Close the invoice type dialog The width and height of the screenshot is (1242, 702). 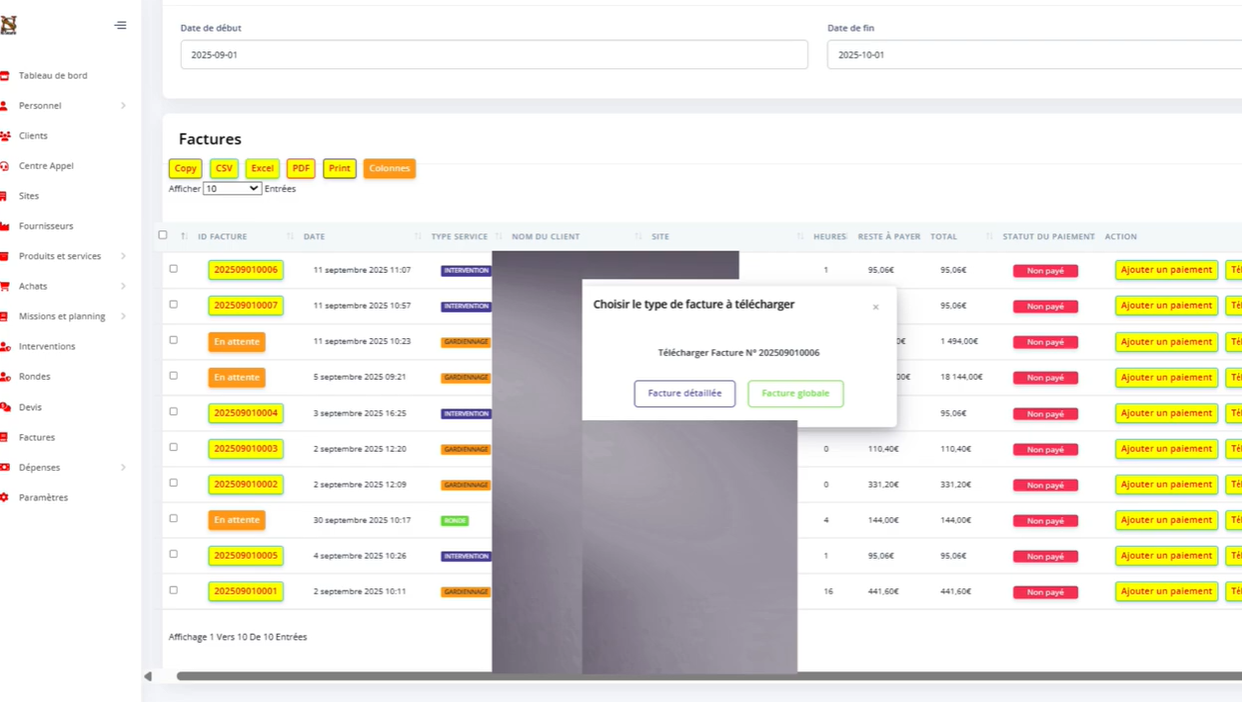875,307
